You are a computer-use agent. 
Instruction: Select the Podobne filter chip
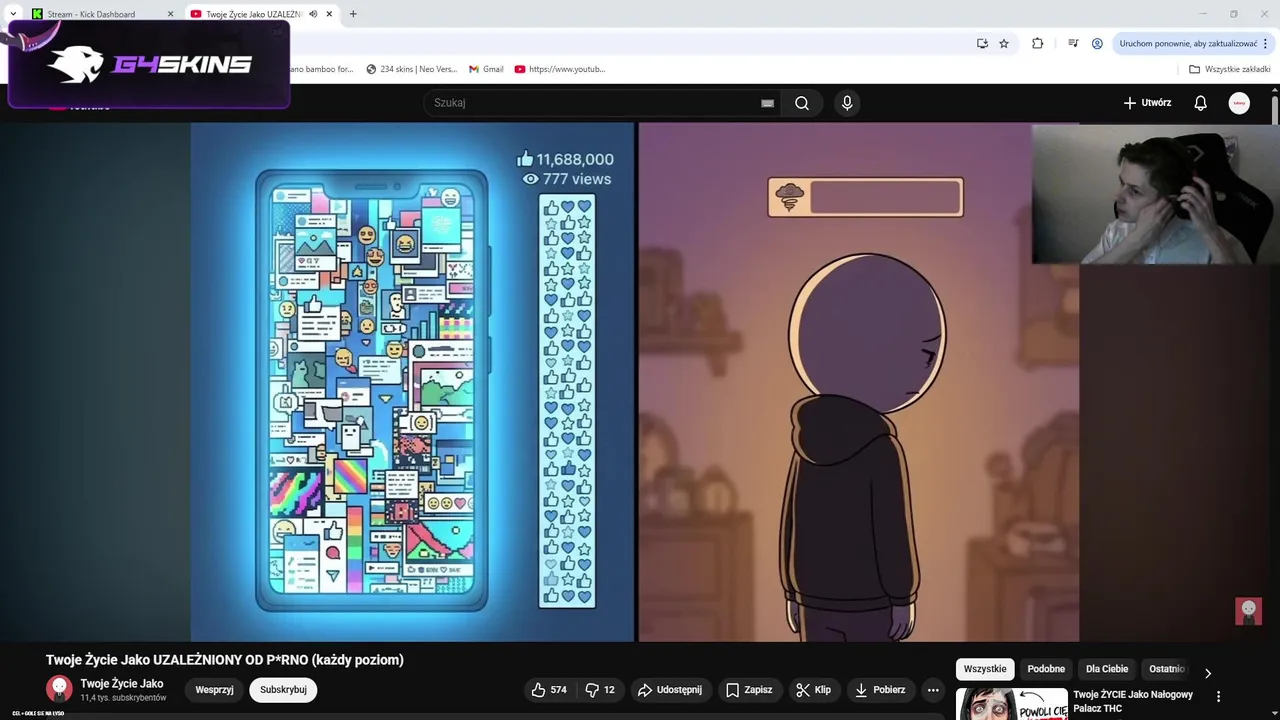point(1046,669)
